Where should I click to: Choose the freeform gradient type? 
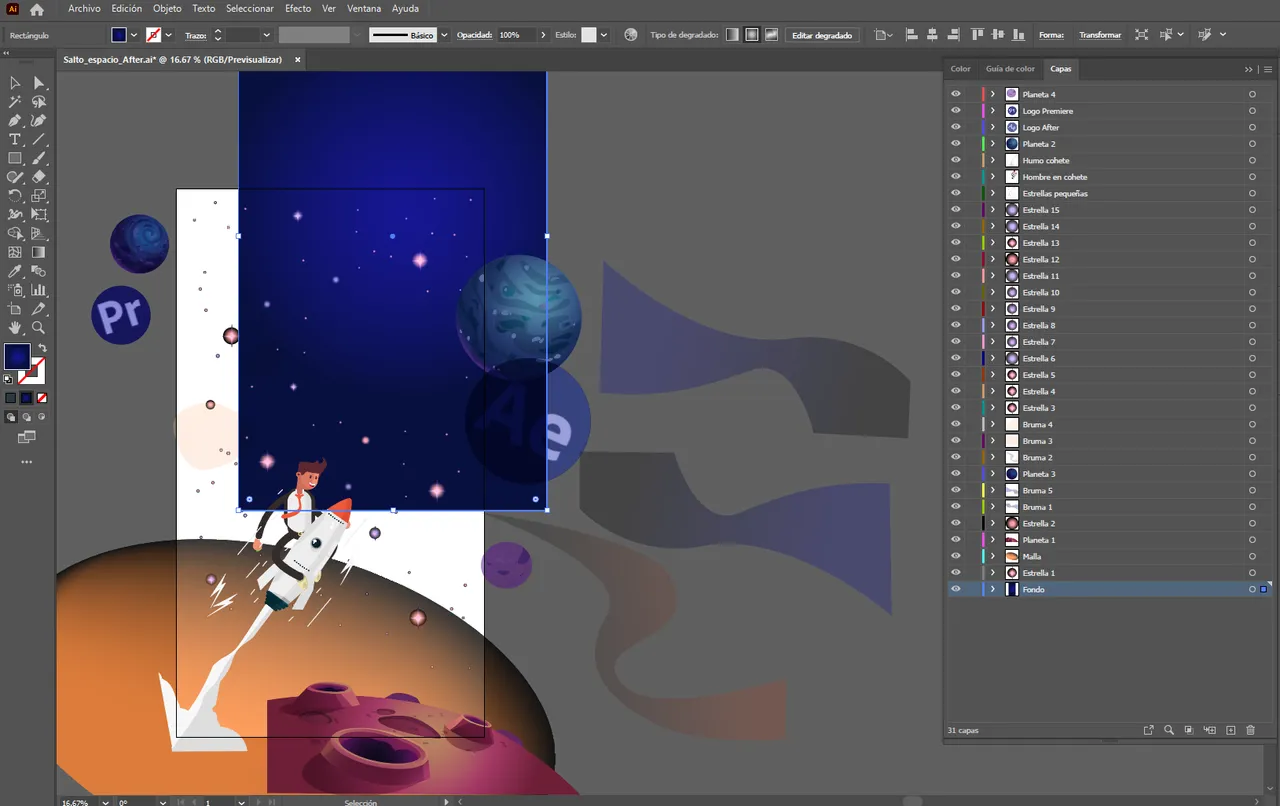[x=771, y=35]
